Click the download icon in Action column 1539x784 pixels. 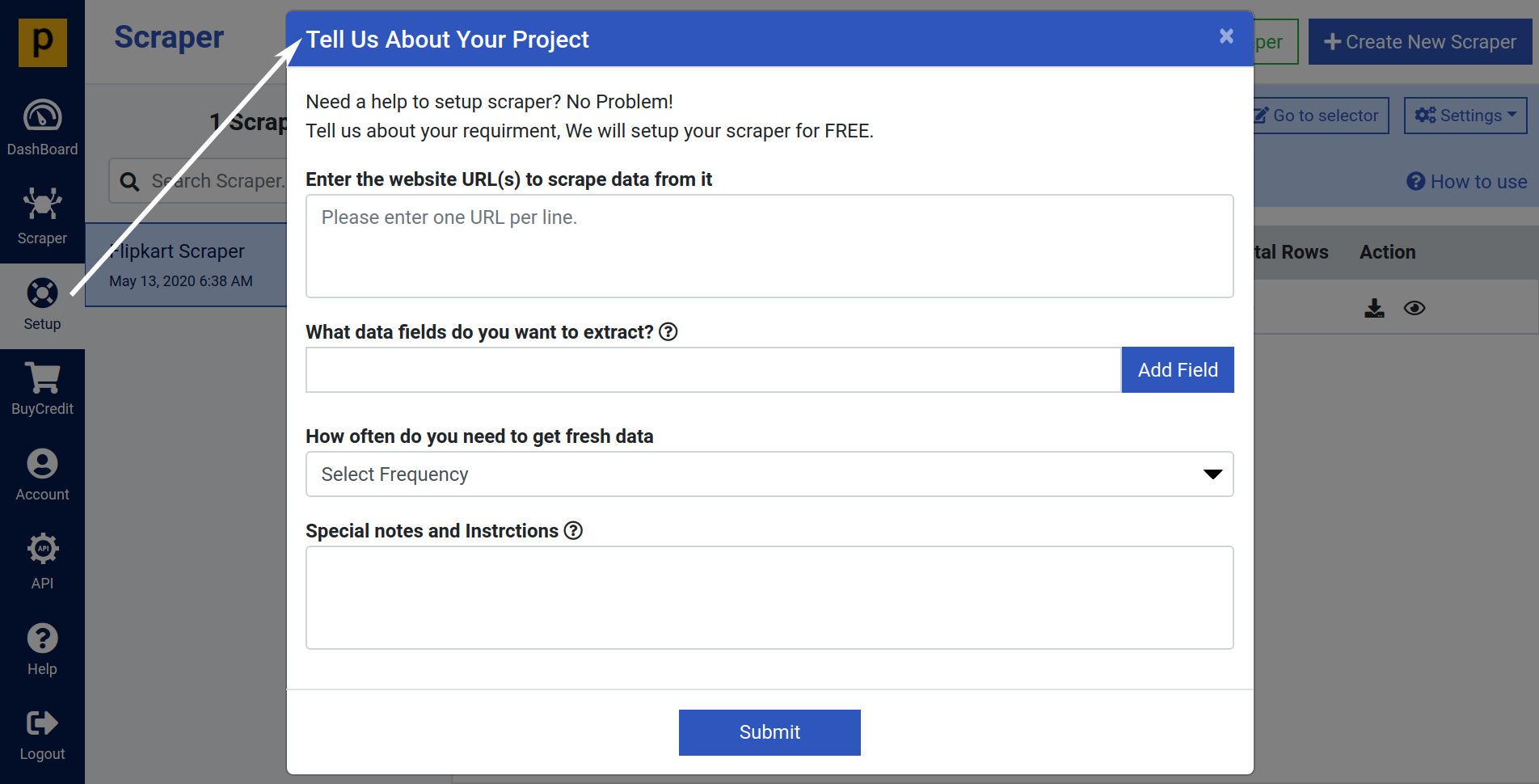point(1374,308)
